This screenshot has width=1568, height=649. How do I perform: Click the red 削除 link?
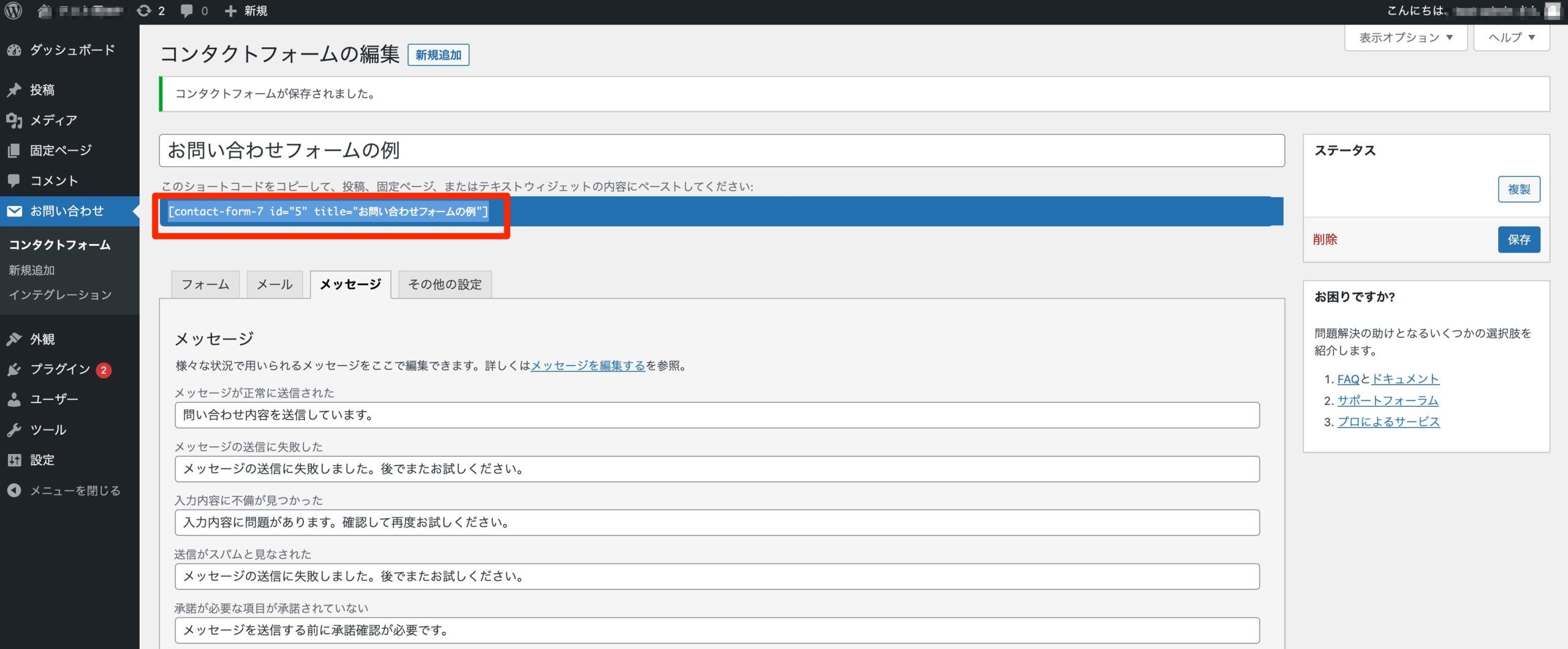pyautogui.click(x=1325, y=240)
